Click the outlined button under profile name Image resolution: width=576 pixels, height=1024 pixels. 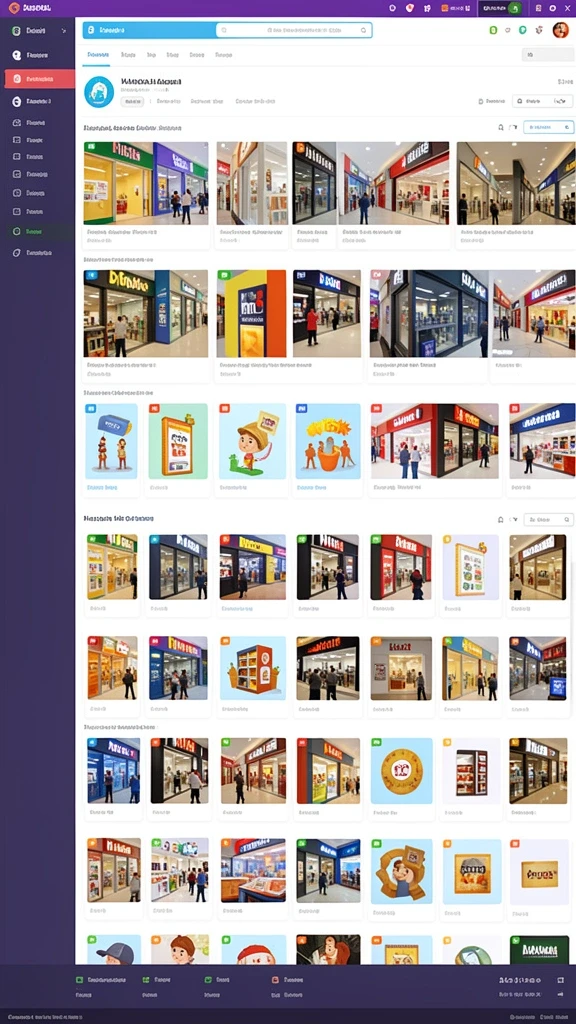pyautogui.click(x=133, y=101)
